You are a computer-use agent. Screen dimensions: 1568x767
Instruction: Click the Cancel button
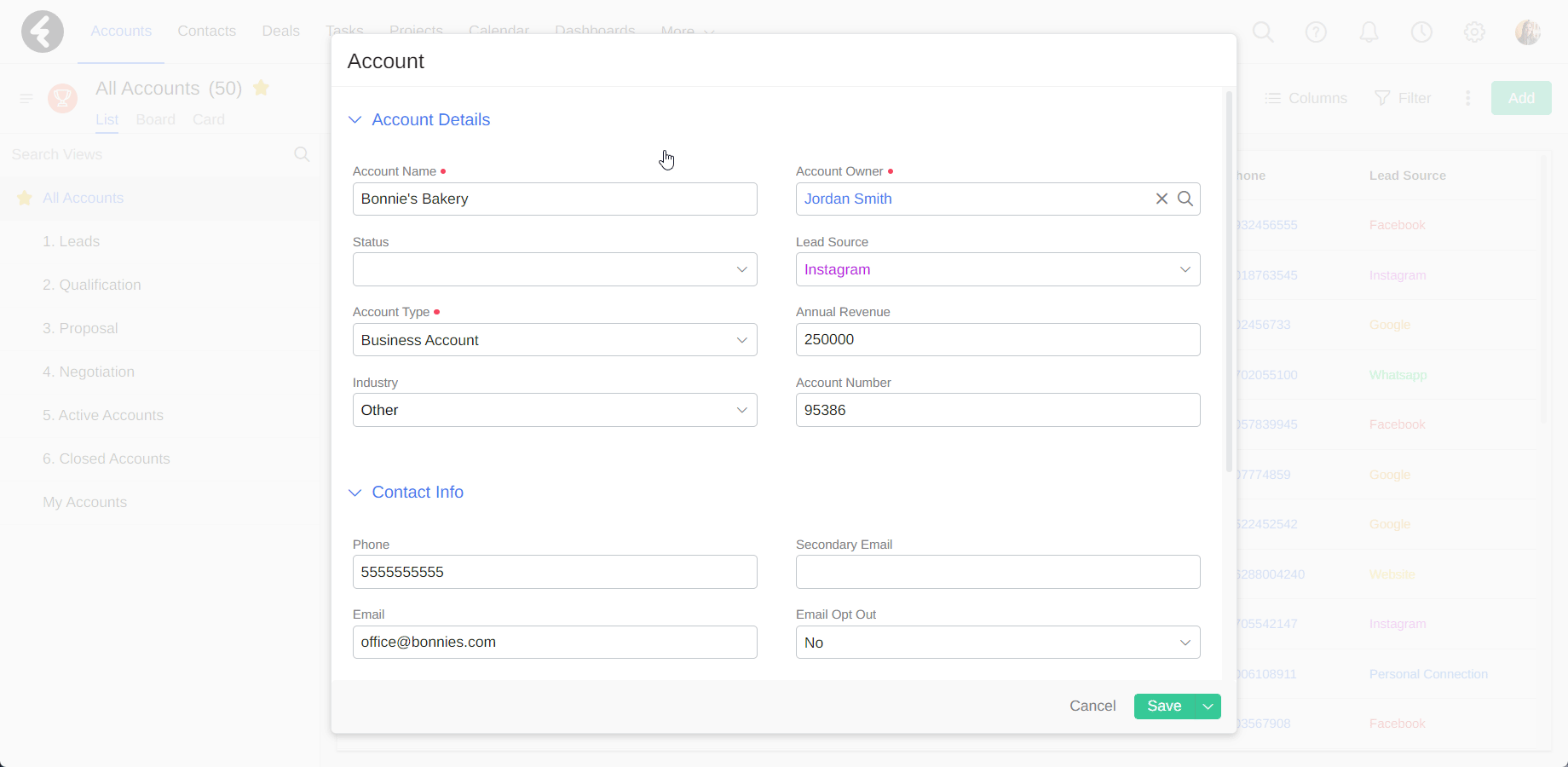(1092, 706)
